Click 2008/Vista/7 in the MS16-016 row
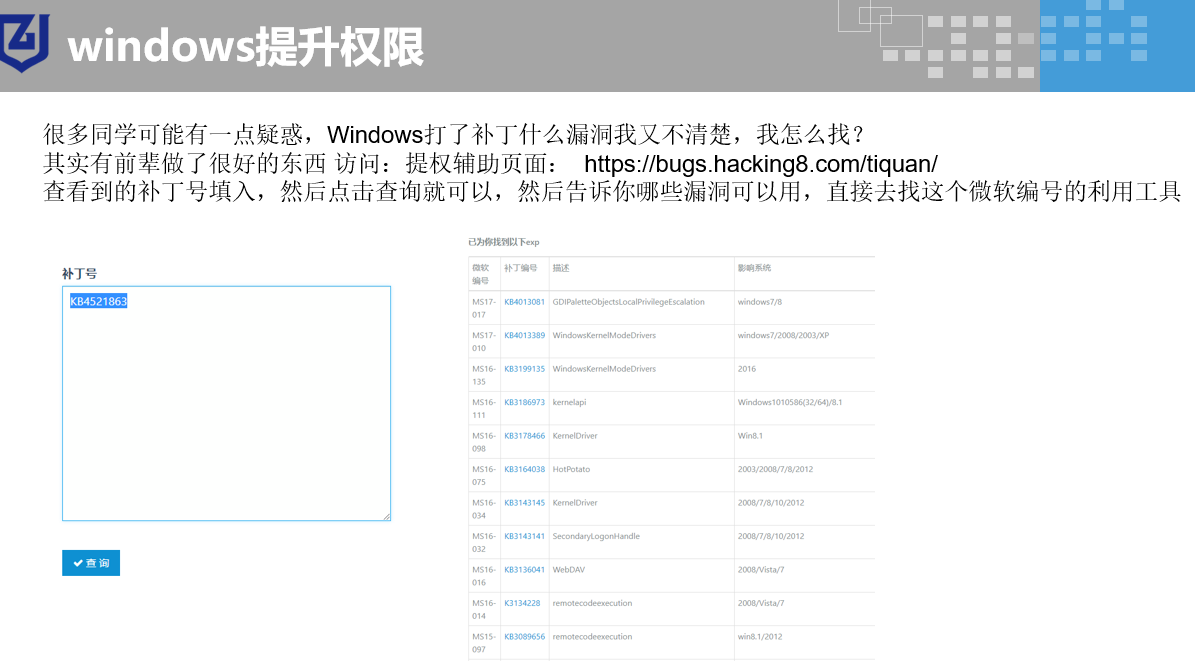 pos(761,571)
